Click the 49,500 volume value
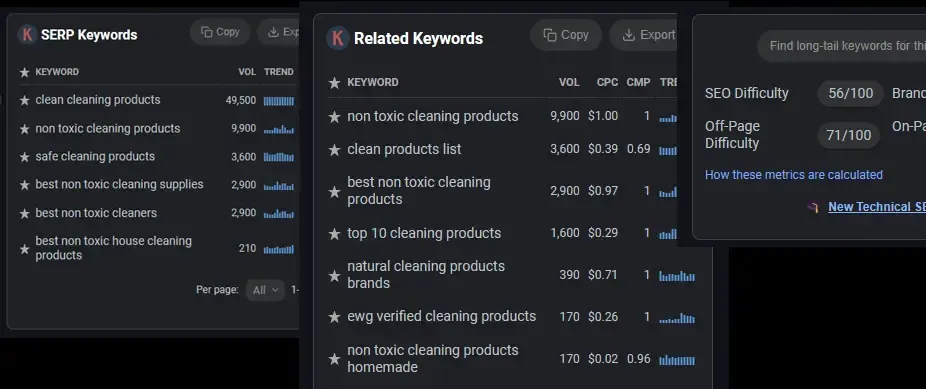 (241, 100)
